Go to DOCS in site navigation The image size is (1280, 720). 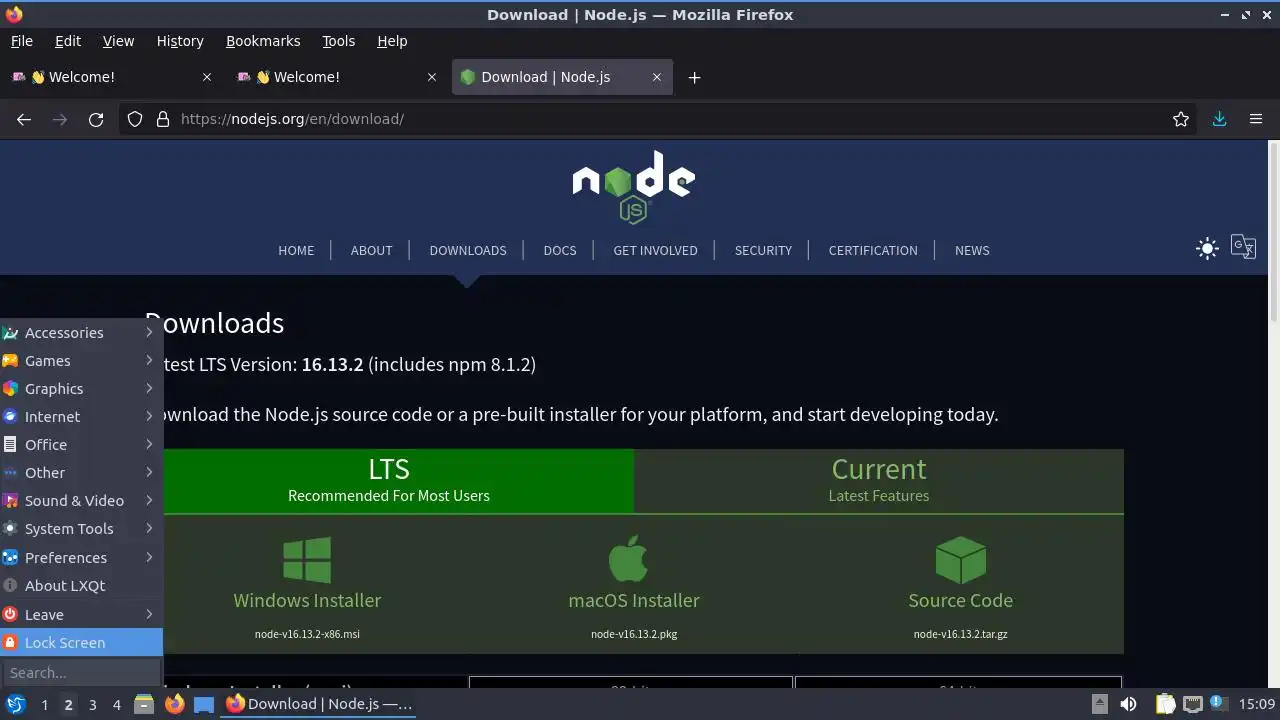pos(560,251)
